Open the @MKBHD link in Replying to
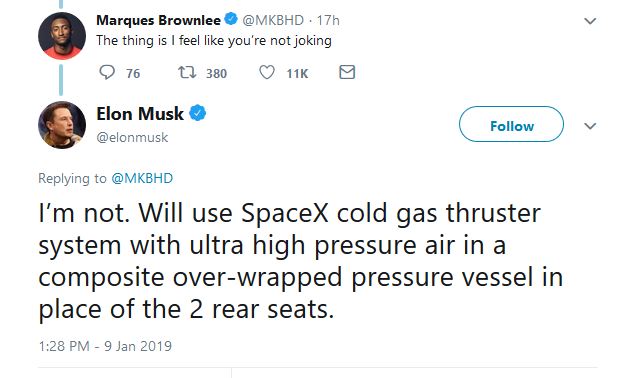 coord(142,178)
